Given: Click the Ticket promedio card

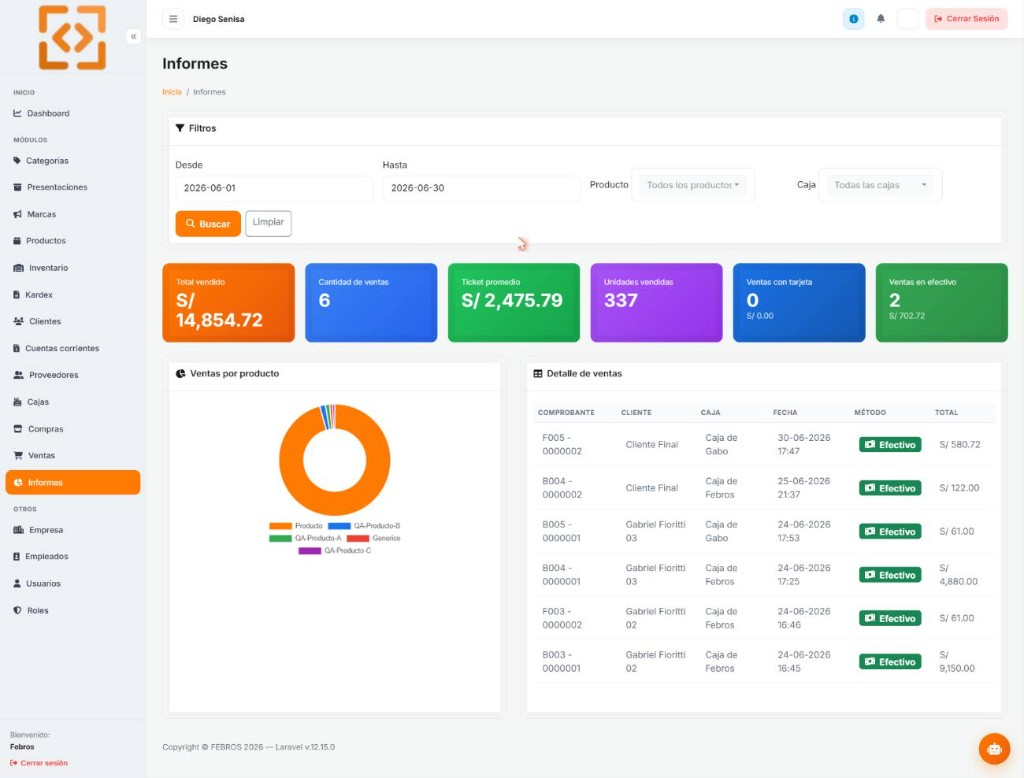Looking at the screenshot, I should click(x=513, y=302).
